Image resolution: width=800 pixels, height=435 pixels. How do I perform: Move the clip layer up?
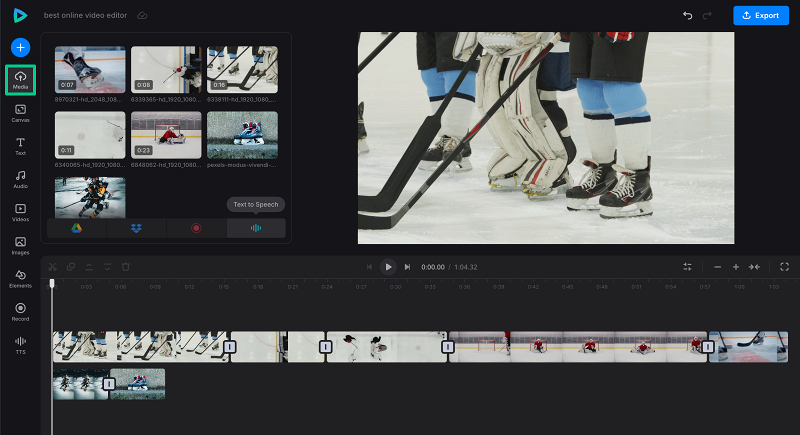[x=89, y=267]
